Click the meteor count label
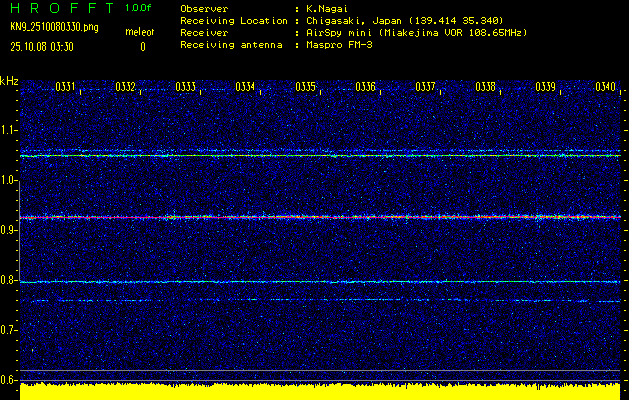 pyautogui.click(x=140, y=33)
